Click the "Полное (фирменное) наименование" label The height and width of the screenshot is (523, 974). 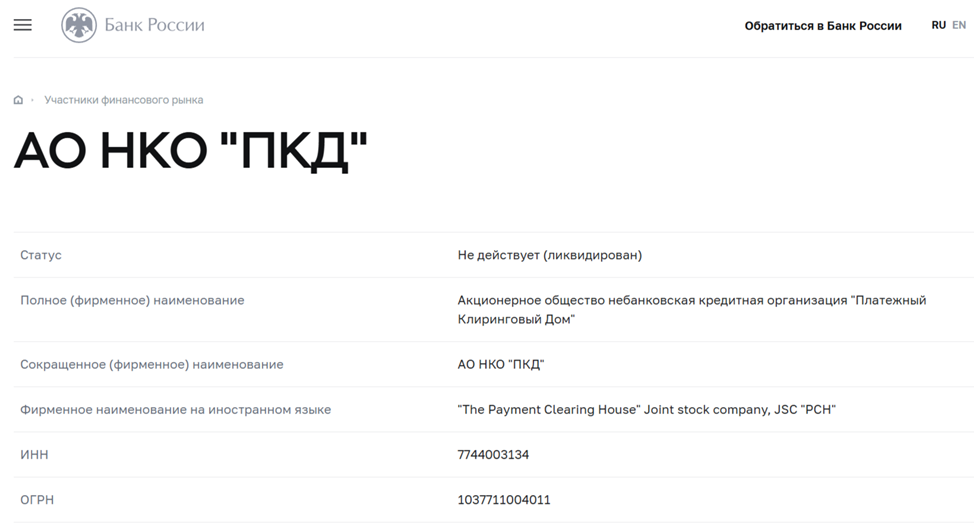[x=132, y=300]
